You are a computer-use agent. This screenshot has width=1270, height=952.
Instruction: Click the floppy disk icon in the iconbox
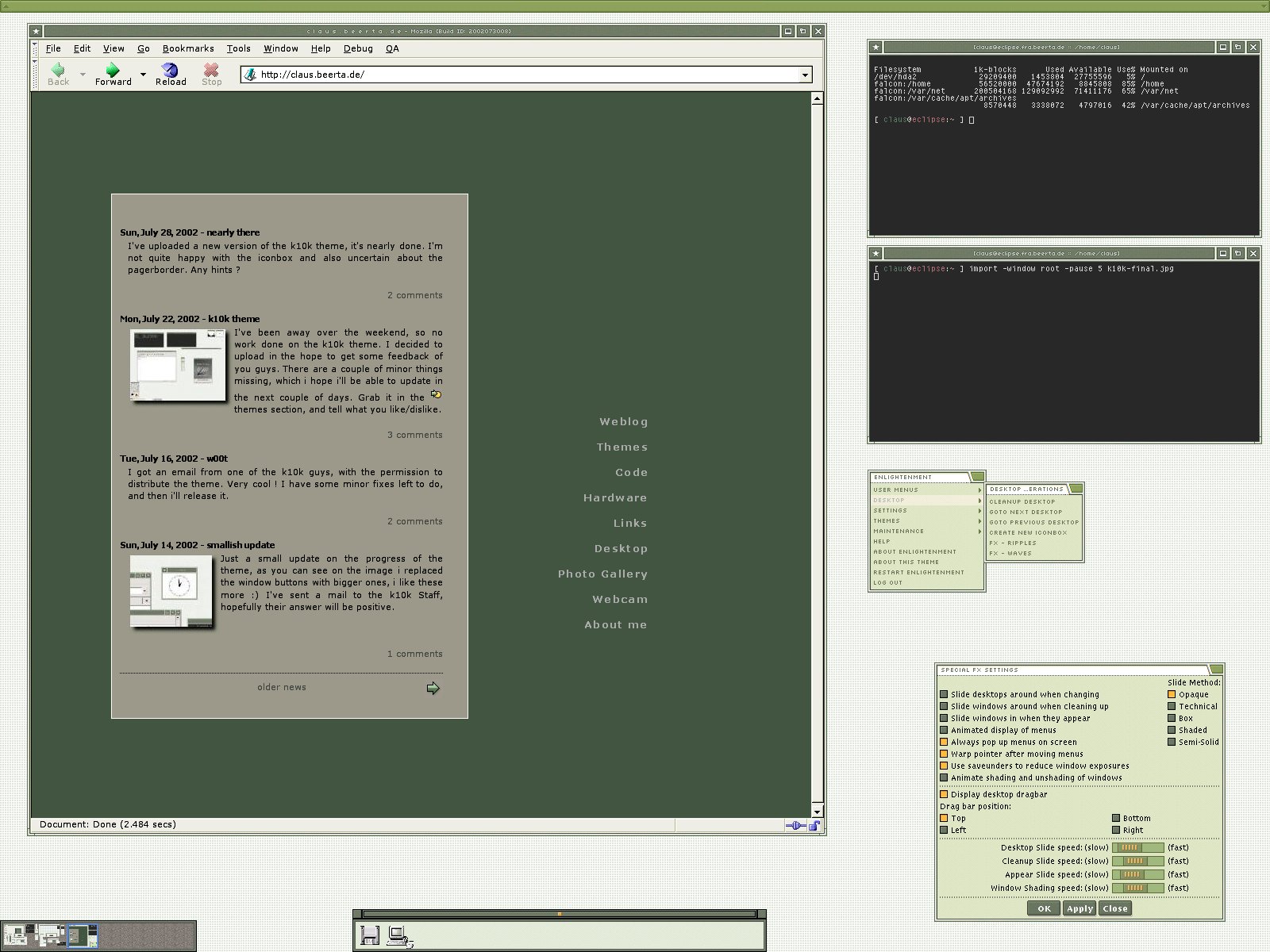coord(370,935)
